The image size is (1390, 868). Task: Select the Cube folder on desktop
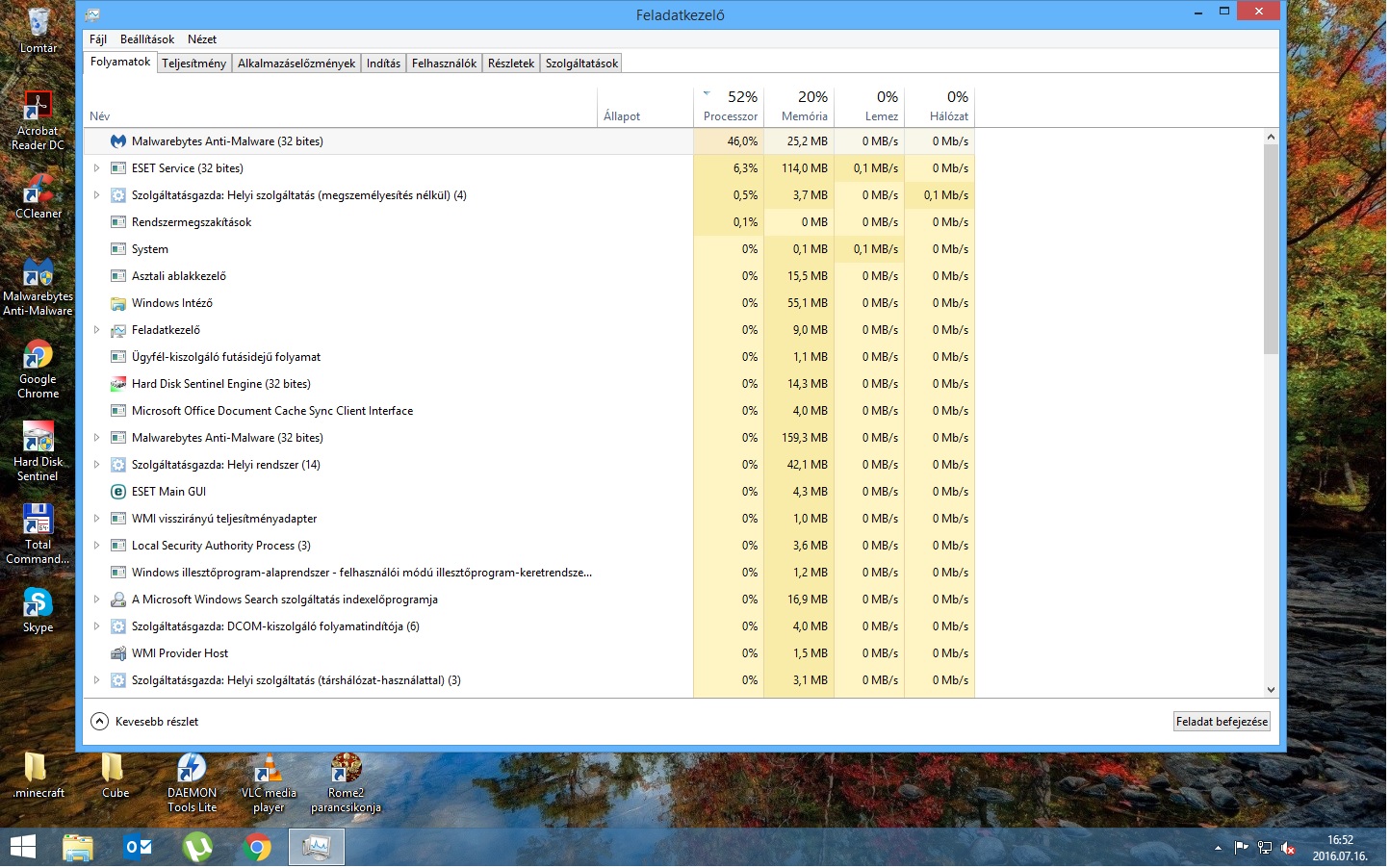click(x=115, y=776)
